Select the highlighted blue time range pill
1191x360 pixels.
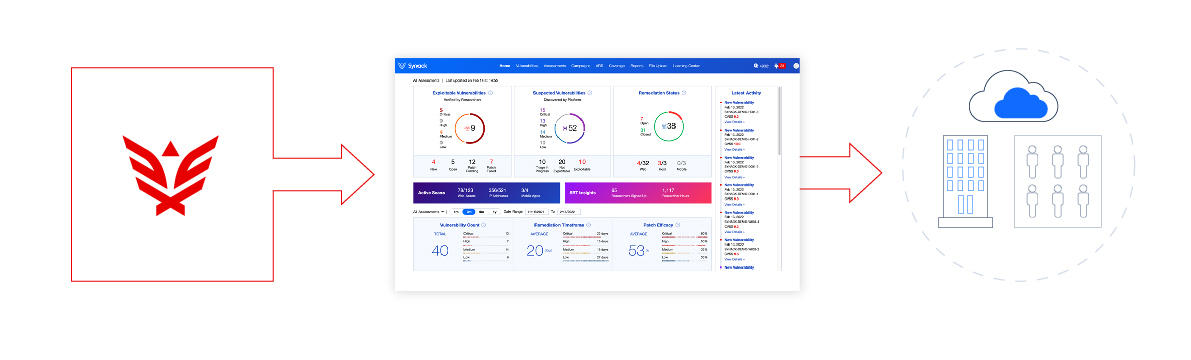[469, 212]
